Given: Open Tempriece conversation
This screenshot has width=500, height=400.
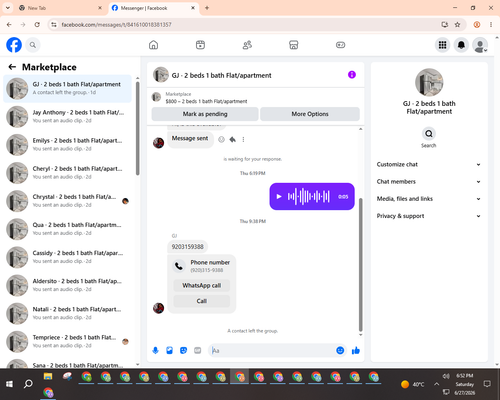Looking at the screenshot, I should pyautogui.click(x=68, y=341).
